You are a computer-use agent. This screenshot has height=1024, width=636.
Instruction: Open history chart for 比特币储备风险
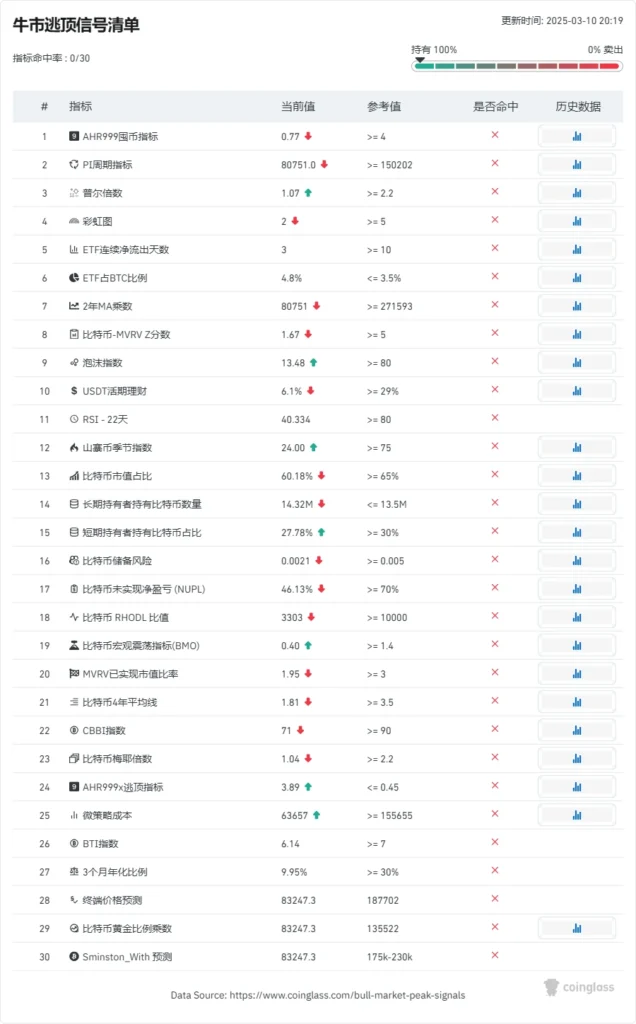point(577,561)
